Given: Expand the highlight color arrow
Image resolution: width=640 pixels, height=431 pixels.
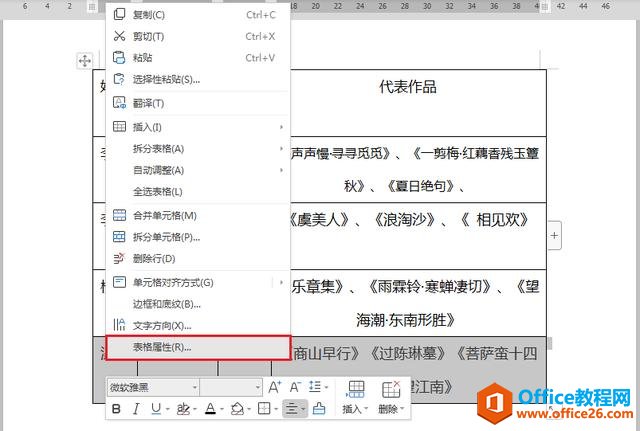Looking at the screenshot, I should point(195,409).
